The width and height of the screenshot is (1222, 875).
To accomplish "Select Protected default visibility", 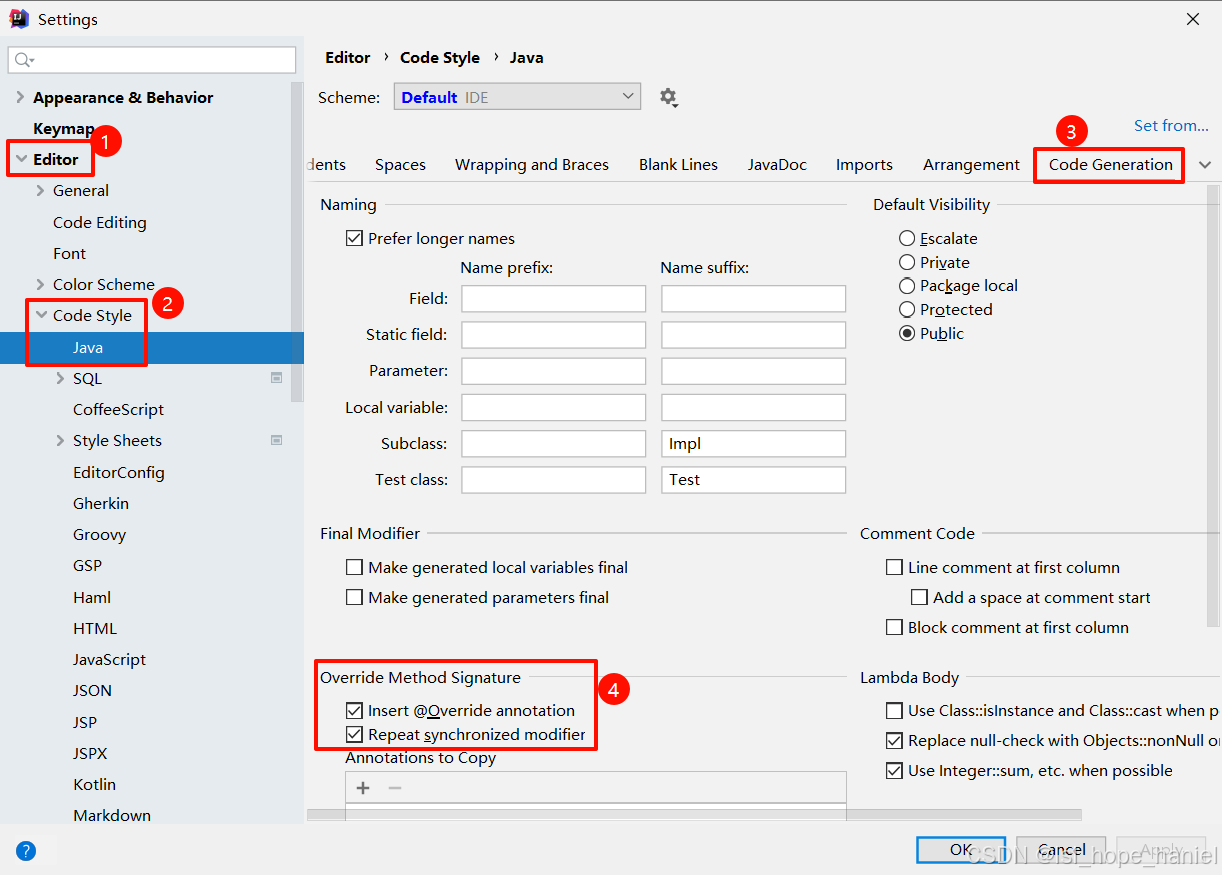I will [x=907, y=309].
